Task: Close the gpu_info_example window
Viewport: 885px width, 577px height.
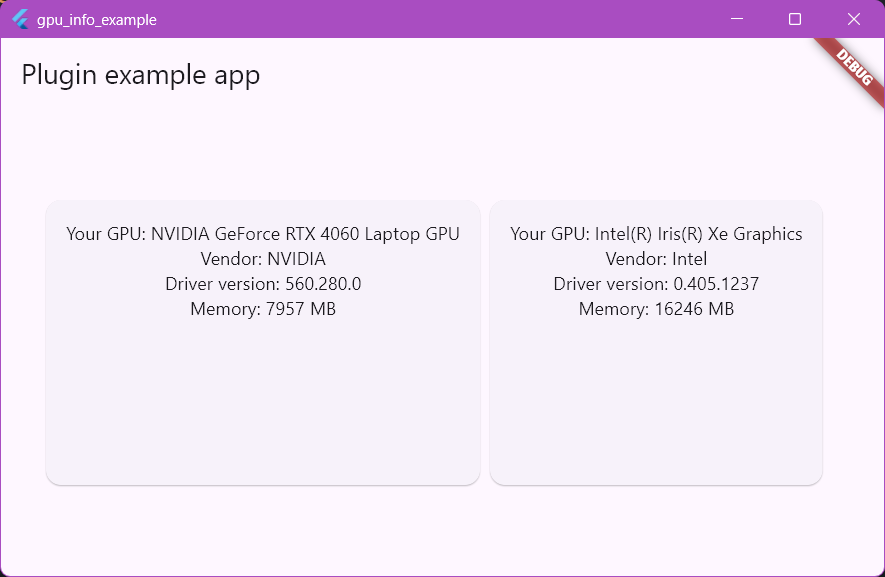Action: pos(853,19)
